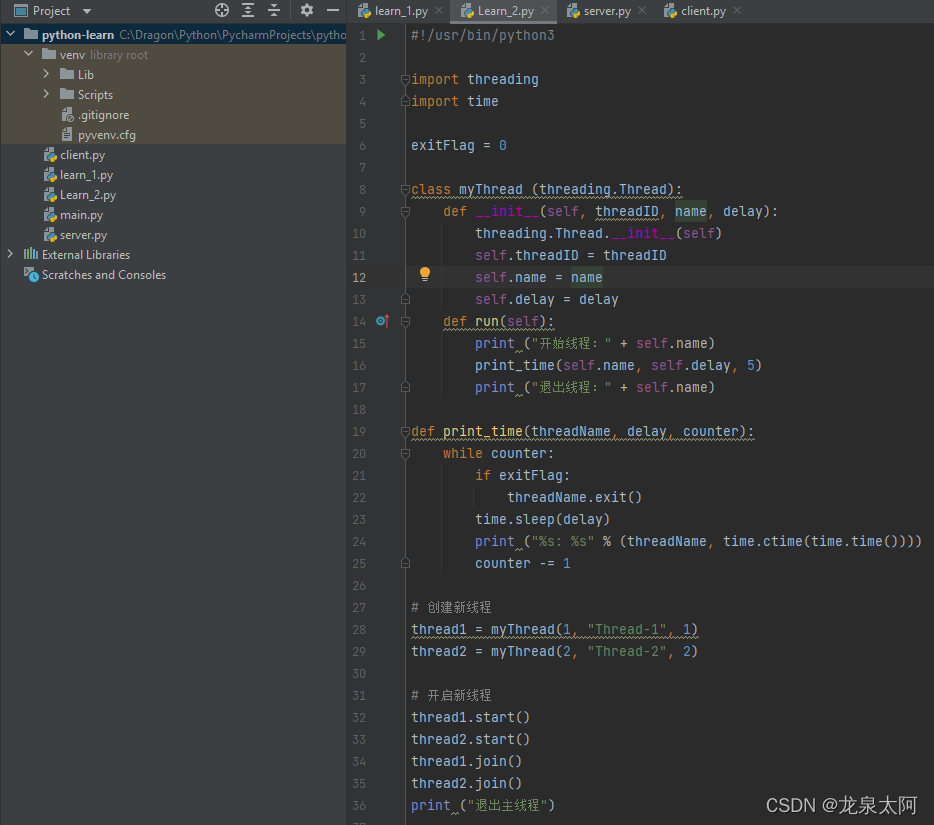934x825 pixels.
Task: Fold the run method at line 14
Action: pos(405,322)
